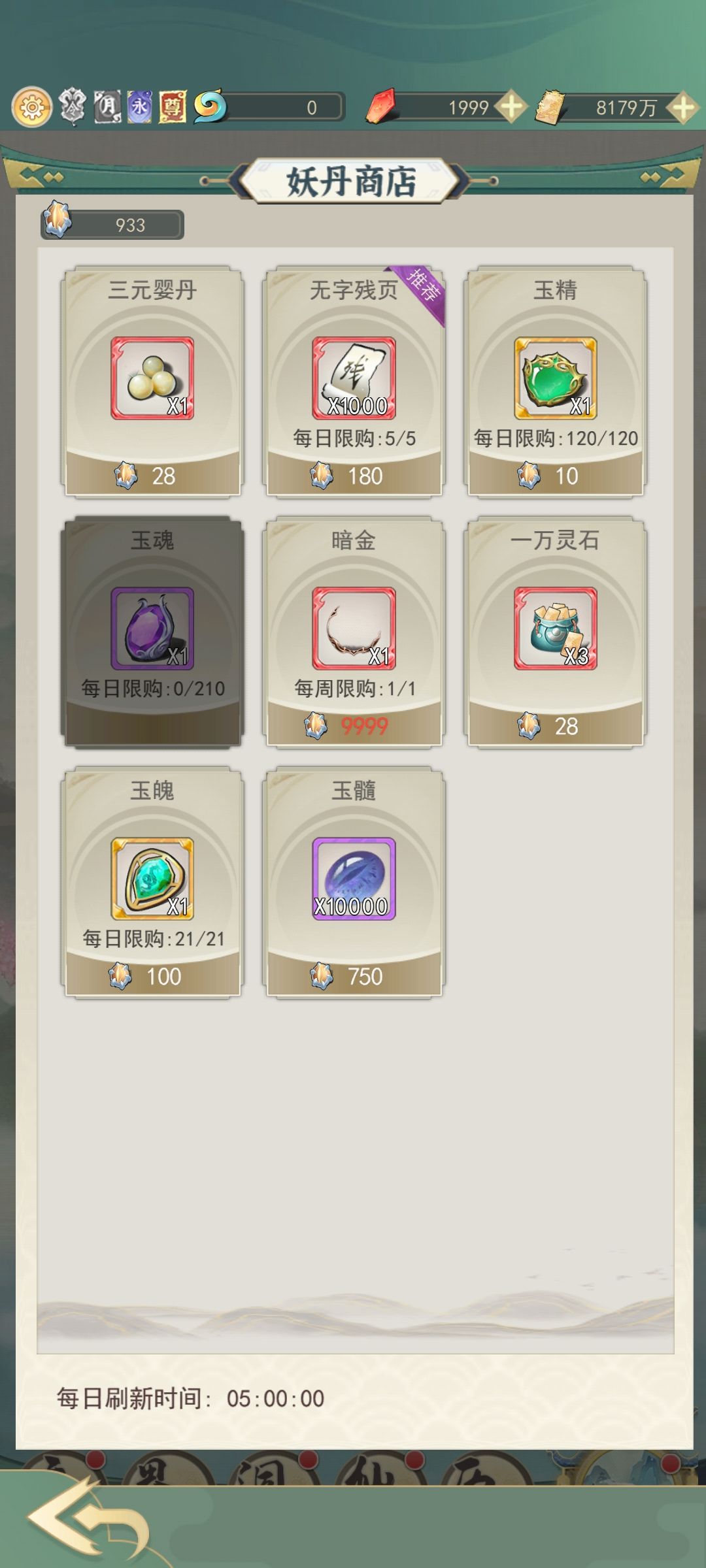The image size is (706, 1568).
Task: Tap the swirling blue-gold currency icon
Action: [210, 106]
